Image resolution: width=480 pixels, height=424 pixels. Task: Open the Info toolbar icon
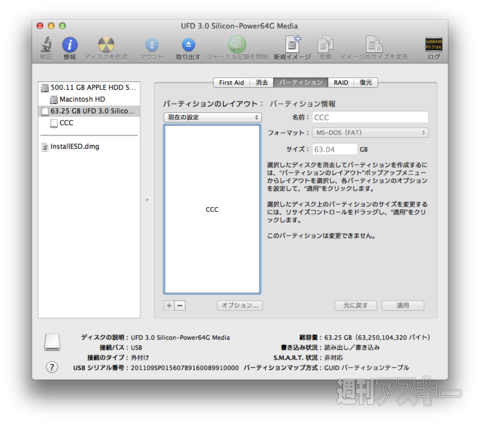[70, 45]
